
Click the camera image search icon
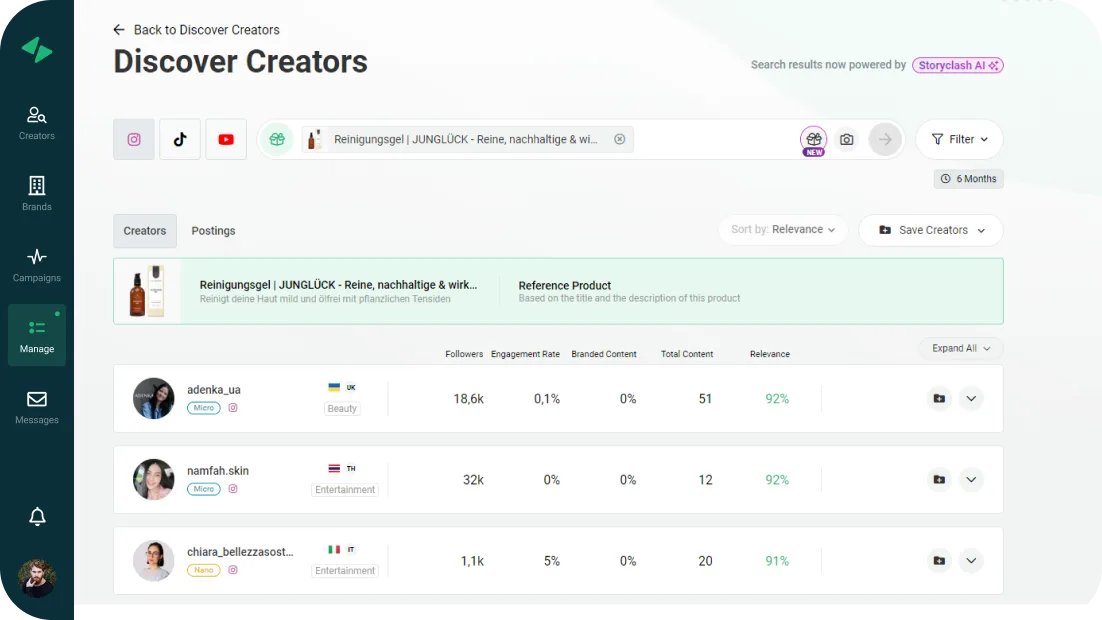coord(847,140)
